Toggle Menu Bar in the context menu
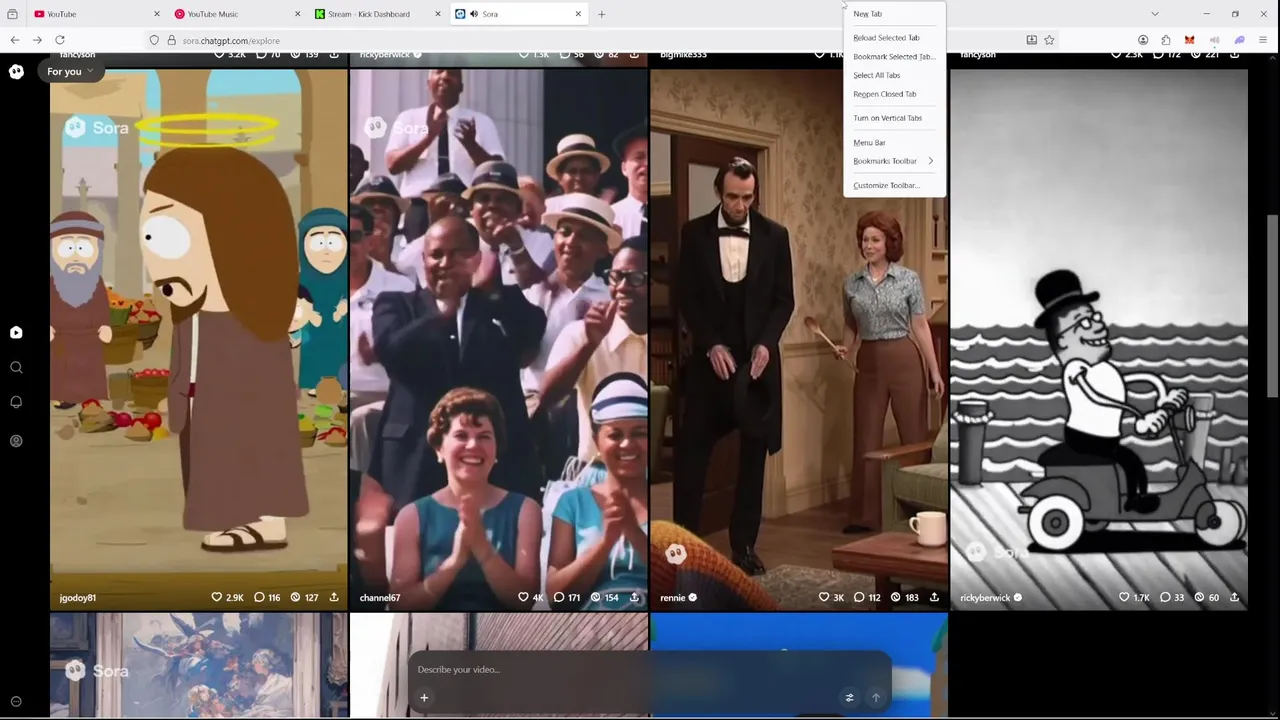 (x=869, y=142)
